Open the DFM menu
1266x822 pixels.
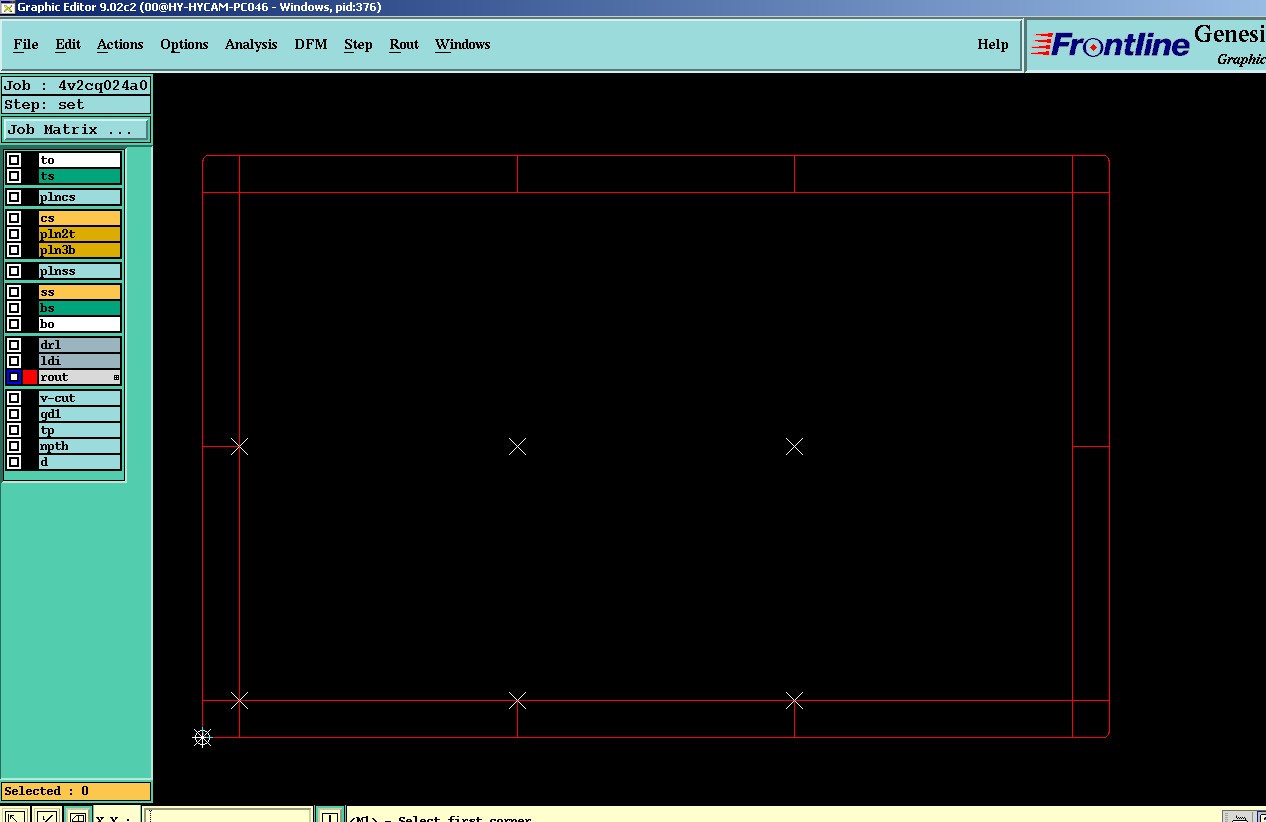point(311,44)
